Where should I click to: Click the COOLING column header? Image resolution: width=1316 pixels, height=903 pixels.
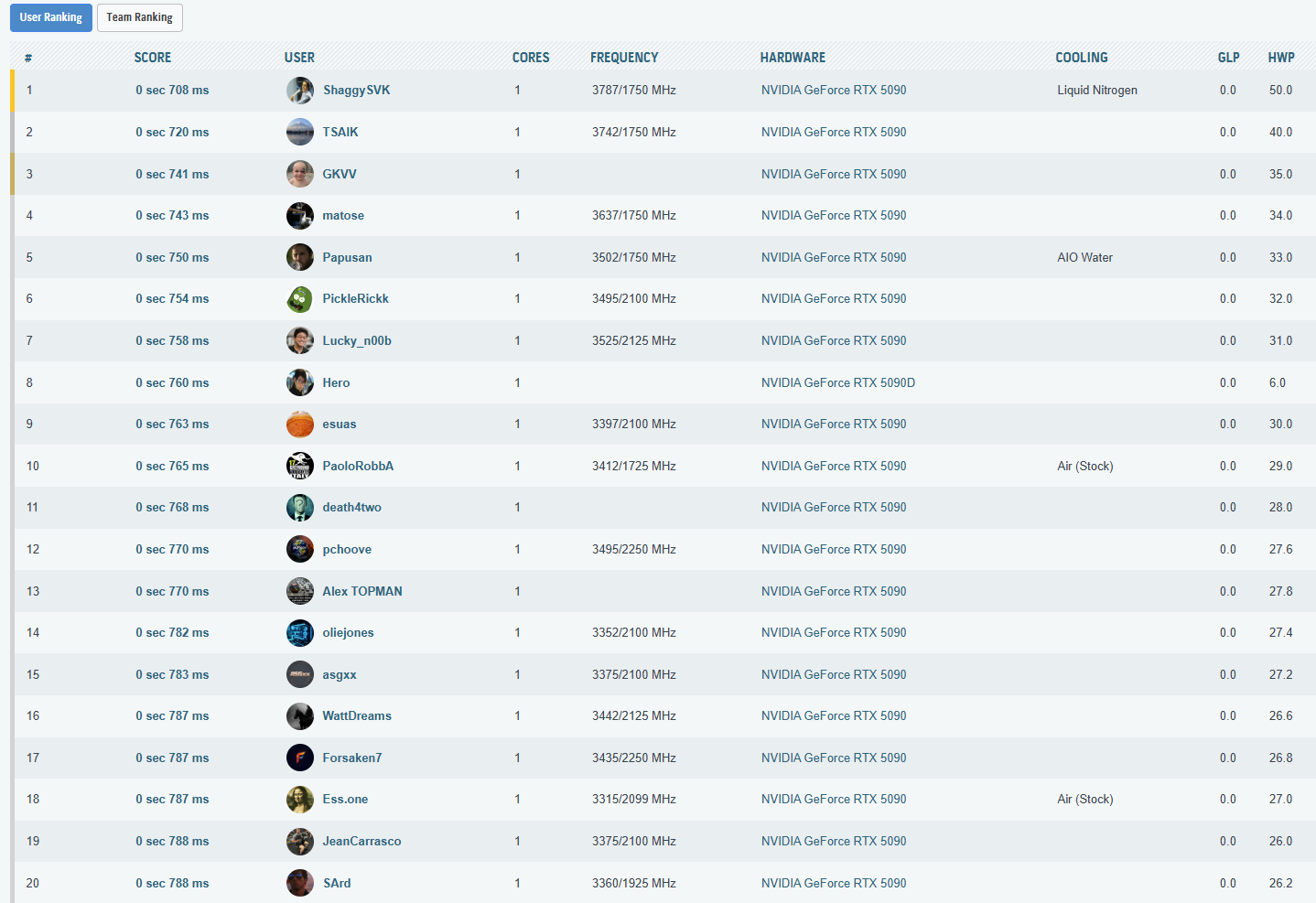tap(1081, 58)
